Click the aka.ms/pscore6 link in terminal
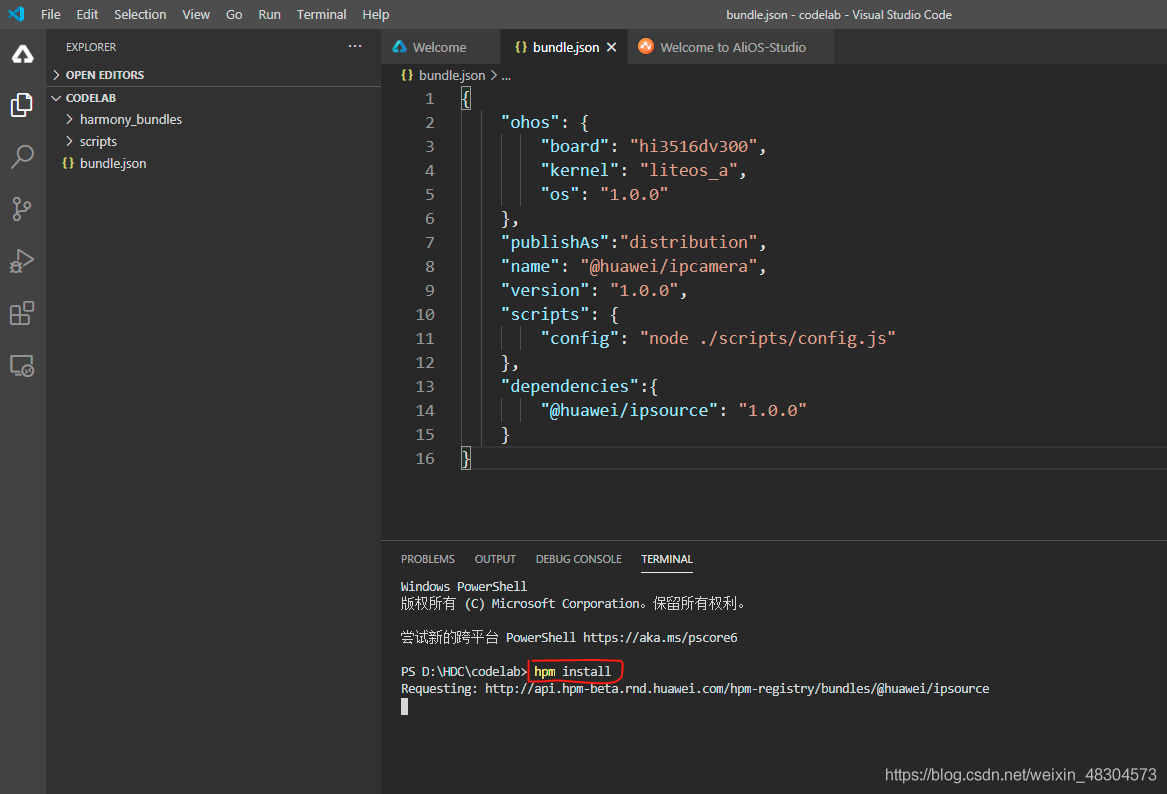The width and height of the screenshot is (1167, 794). click(x=660, y=638)
